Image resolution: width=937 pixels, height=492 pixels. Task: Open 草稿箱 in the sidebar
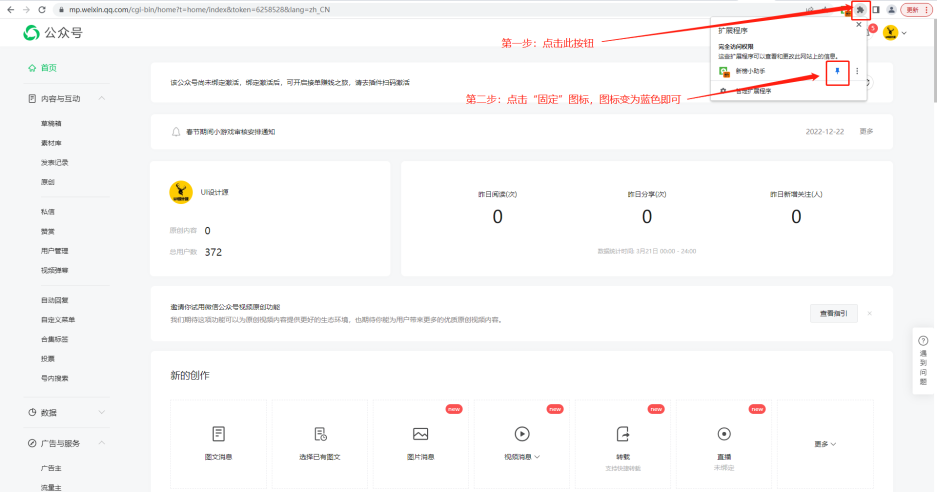tap(51, 124)
